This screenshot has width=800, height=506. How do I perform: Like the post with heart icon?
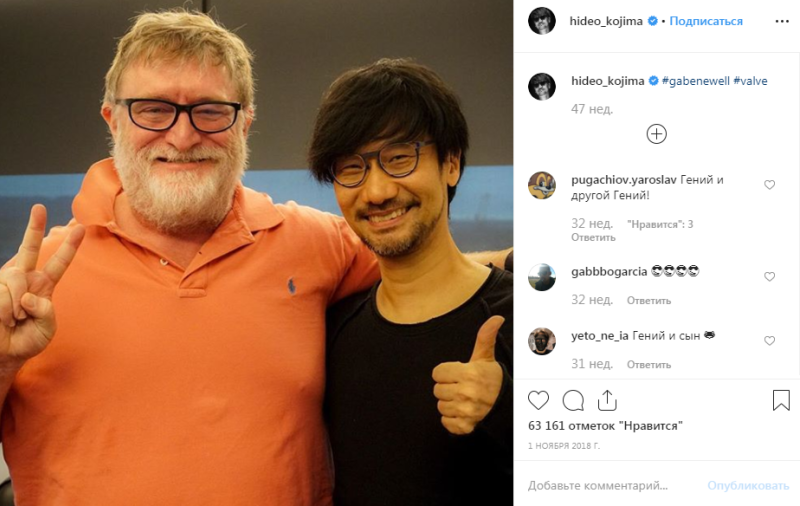(538, 400)
